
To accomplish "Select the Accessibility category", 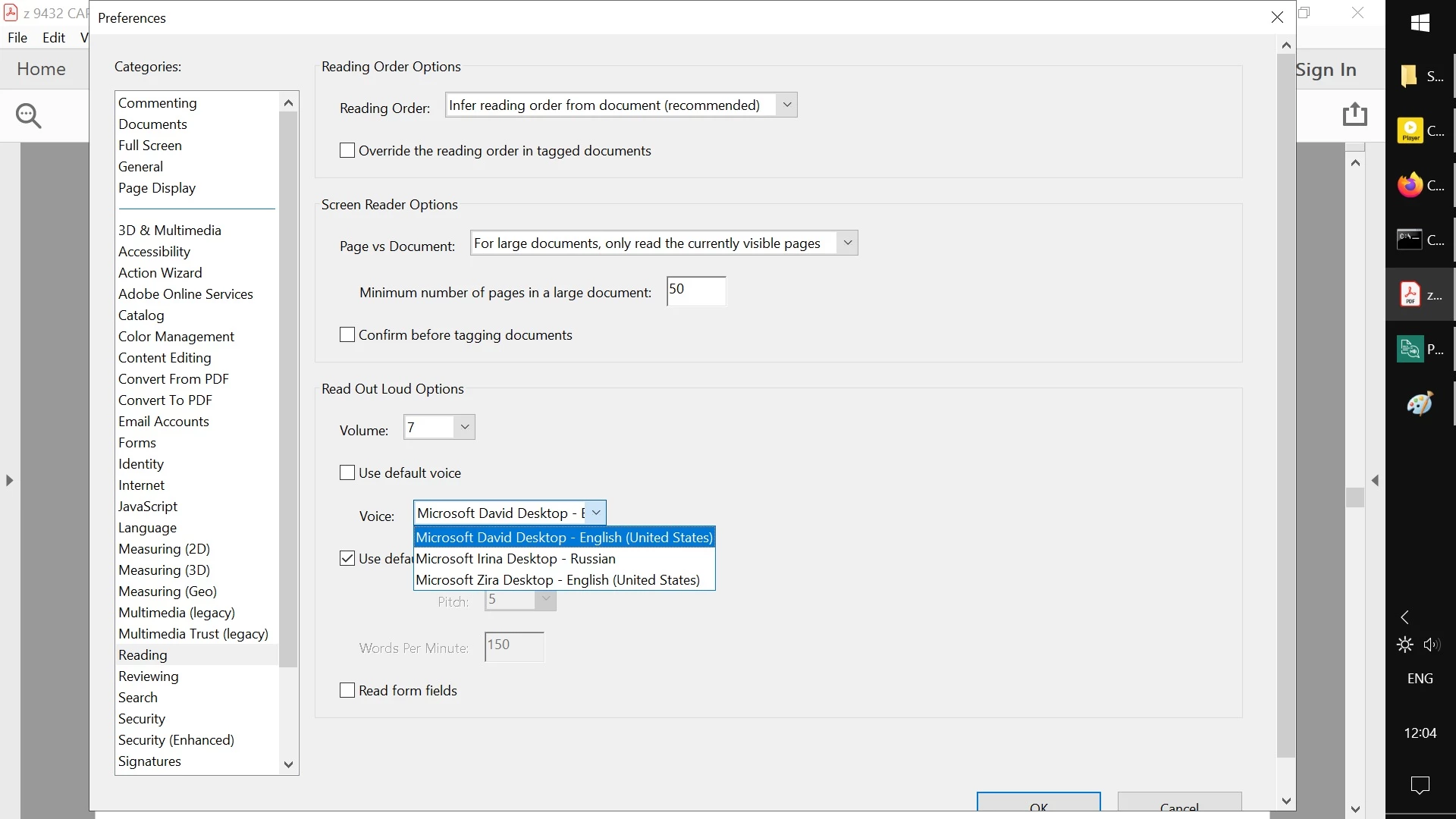I will click(x=154, y=251).
